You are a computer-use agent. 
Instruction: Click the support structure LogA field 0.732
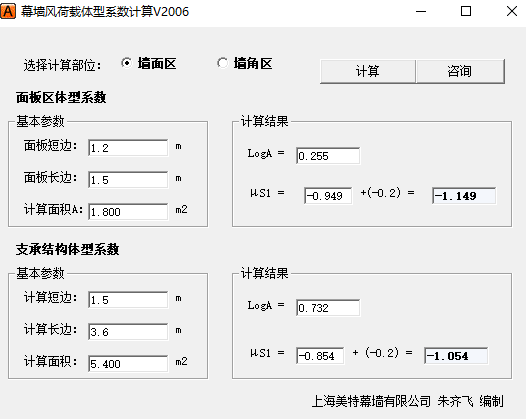click(x=328, y=308)
